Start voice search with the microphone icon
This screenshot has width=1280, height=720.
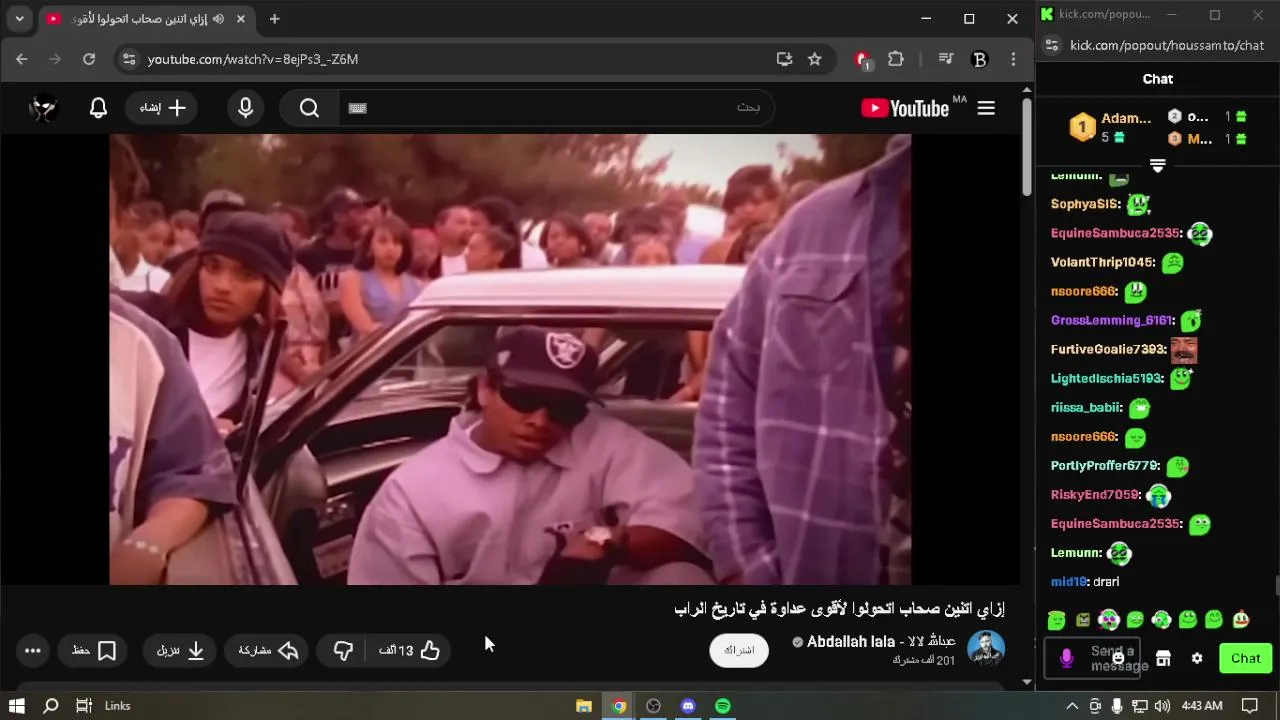[x=246, y=108]
